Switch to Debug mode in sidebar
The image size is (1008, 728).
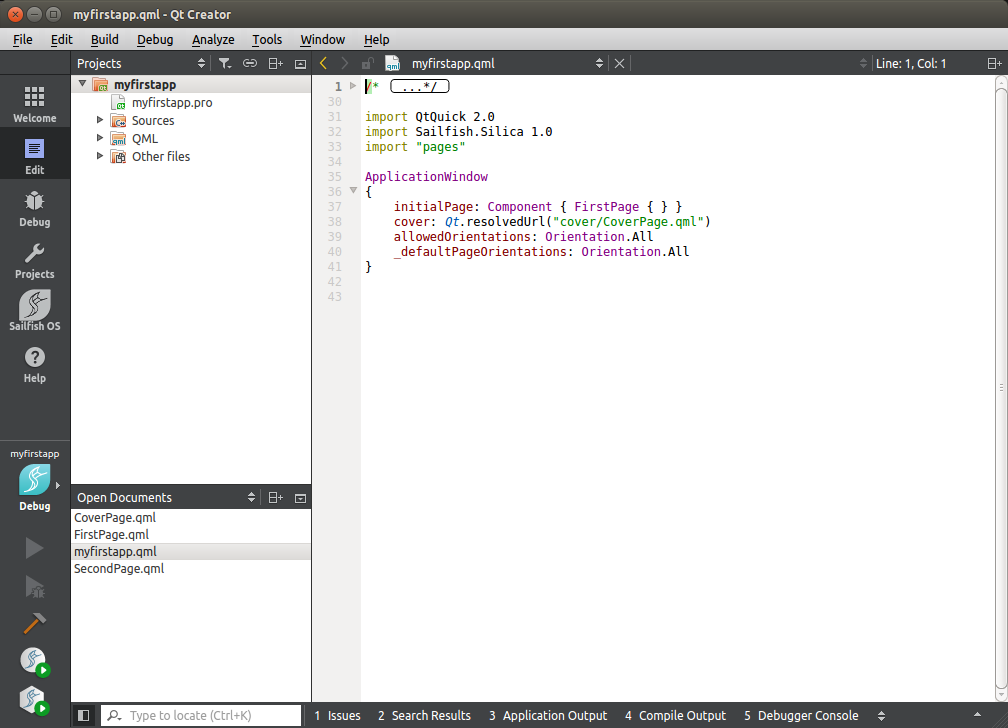(x=34, y=208)
